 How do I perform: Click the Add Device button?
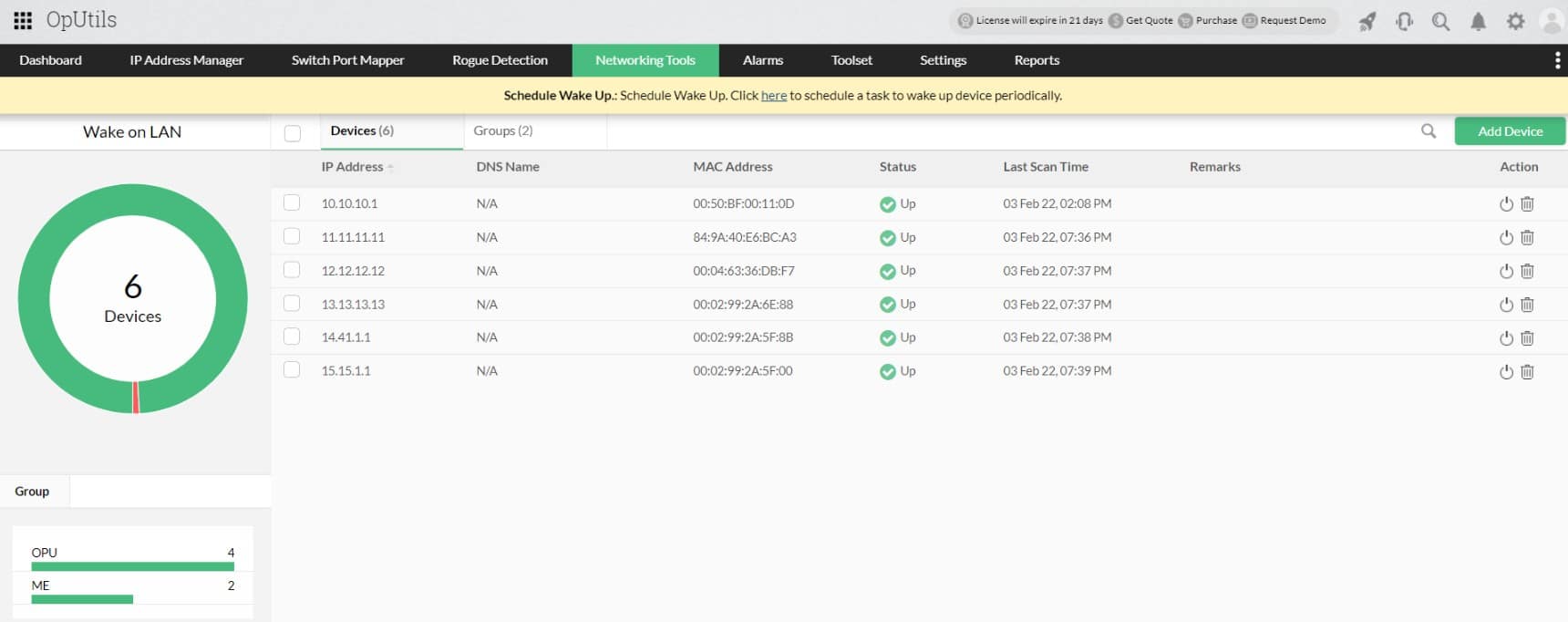(x=1510, y=131)
